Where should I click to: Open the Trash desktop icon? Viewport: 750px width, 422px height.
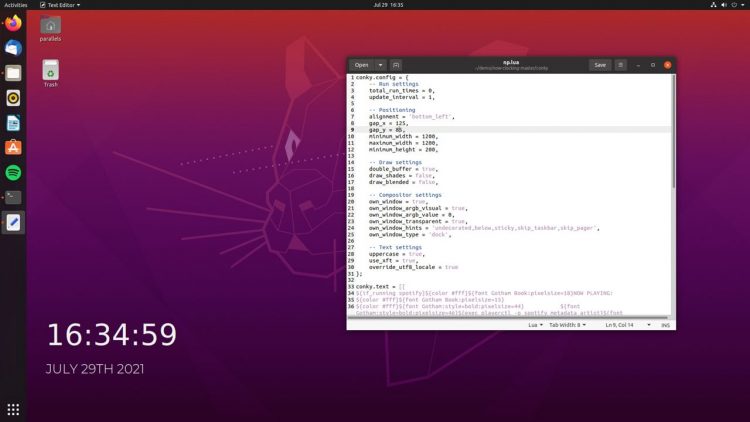[x=50, y=73]
